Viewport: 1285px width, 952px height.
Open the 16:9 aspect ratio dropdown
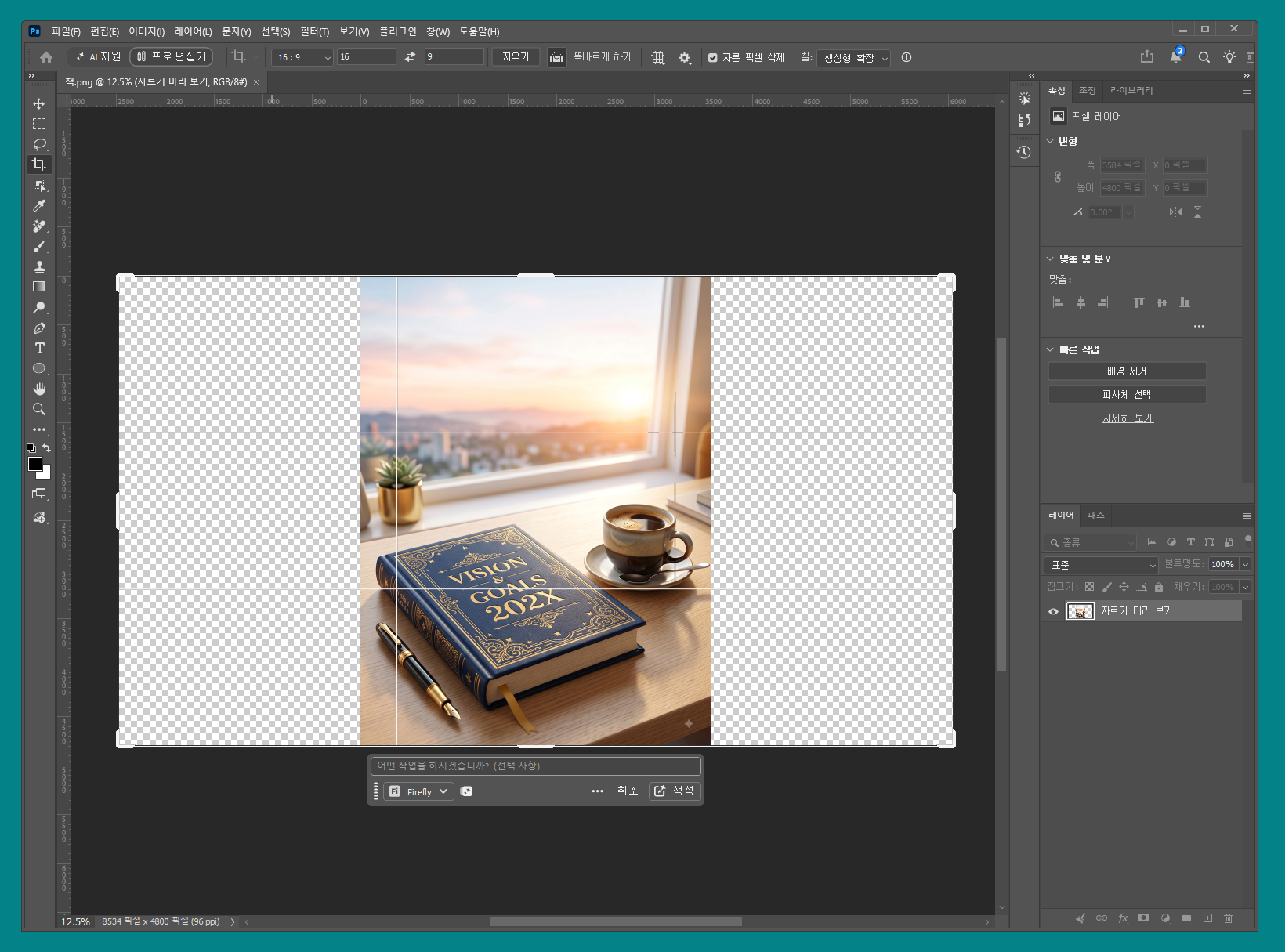tap(302, 57)
